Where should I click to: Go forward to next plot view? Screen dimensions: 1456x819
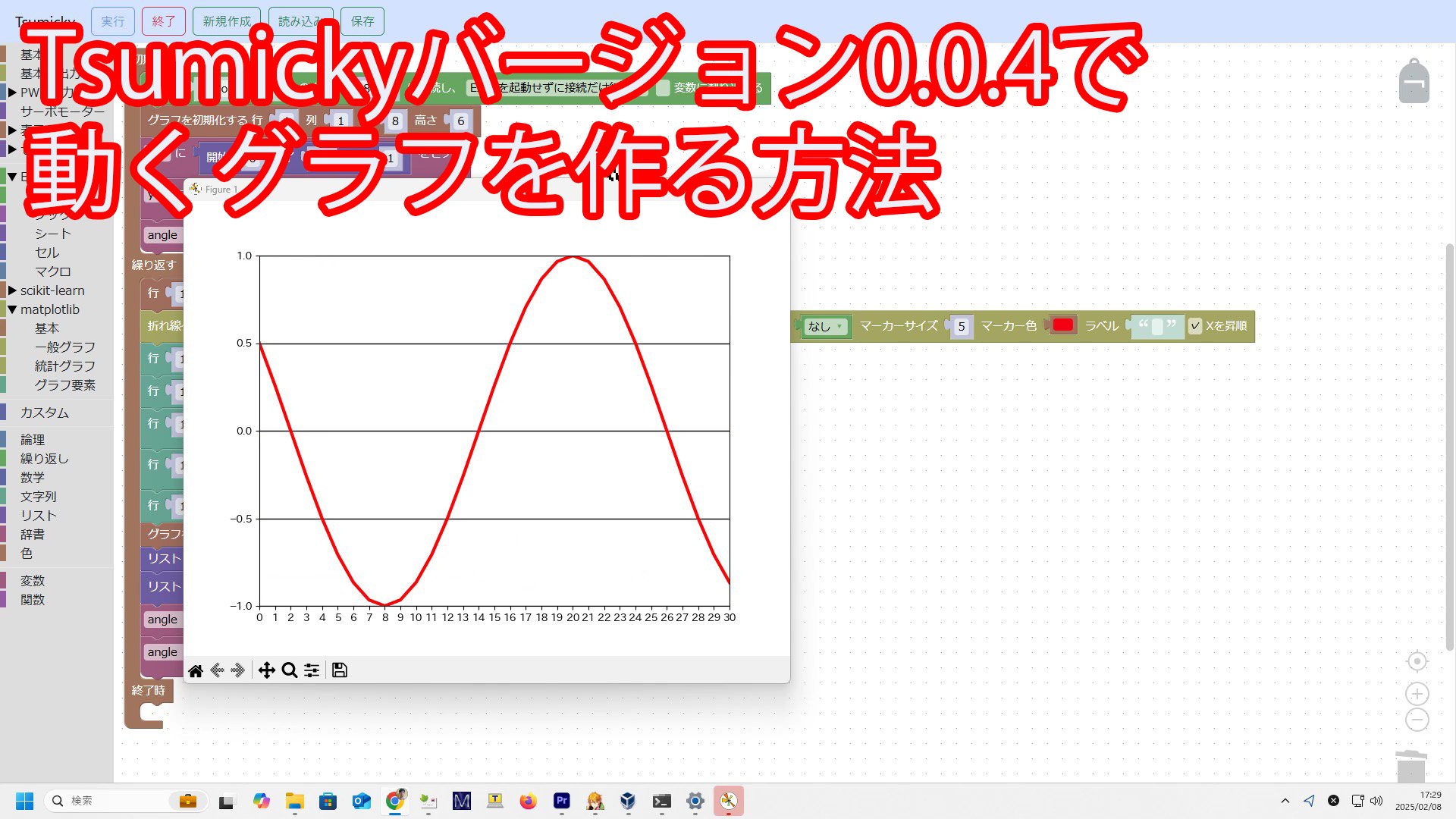pos(238,670)
